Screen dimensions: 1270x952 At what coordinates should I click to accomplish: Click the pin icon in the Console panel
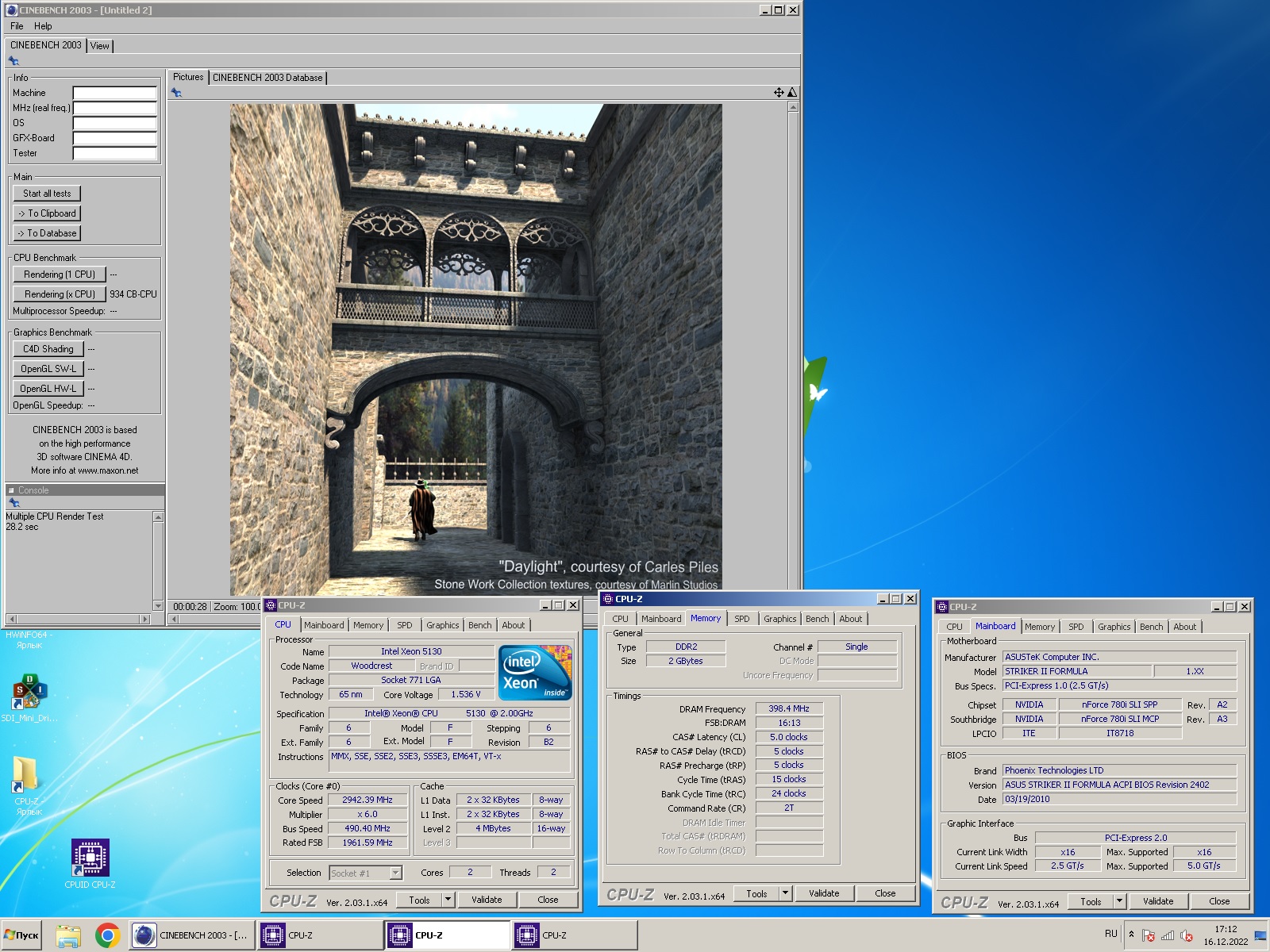(13, 503)
